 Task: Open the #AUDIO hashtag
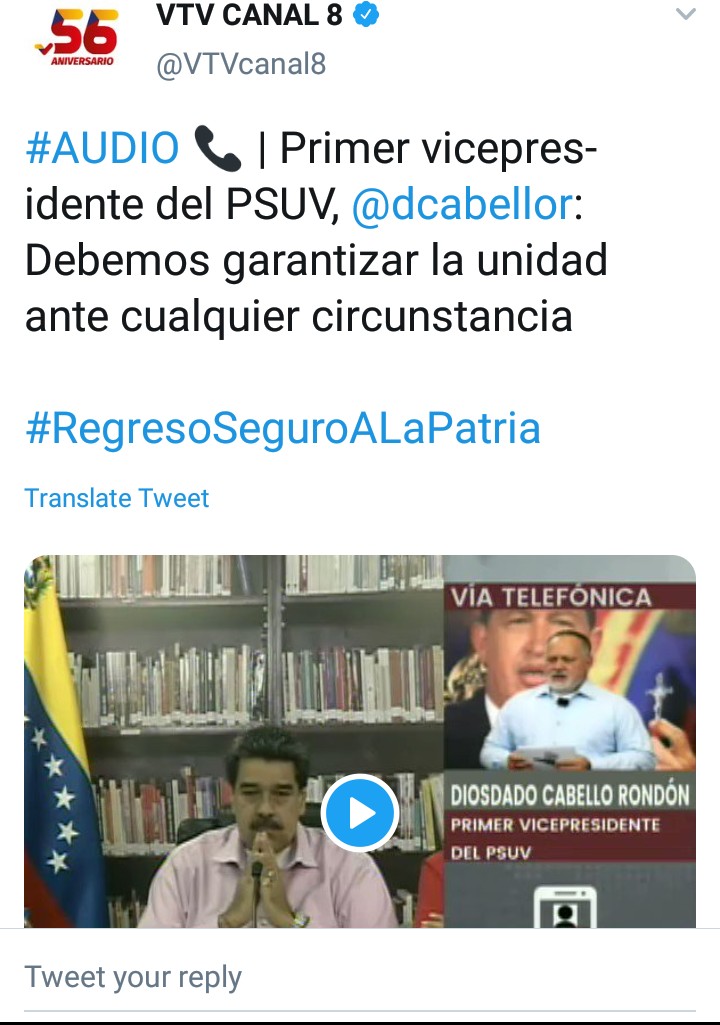[102, 148]
